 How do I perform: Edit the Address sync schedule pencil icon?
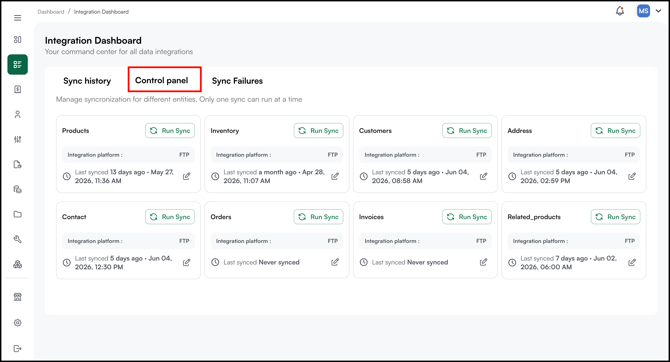(632, 176)
